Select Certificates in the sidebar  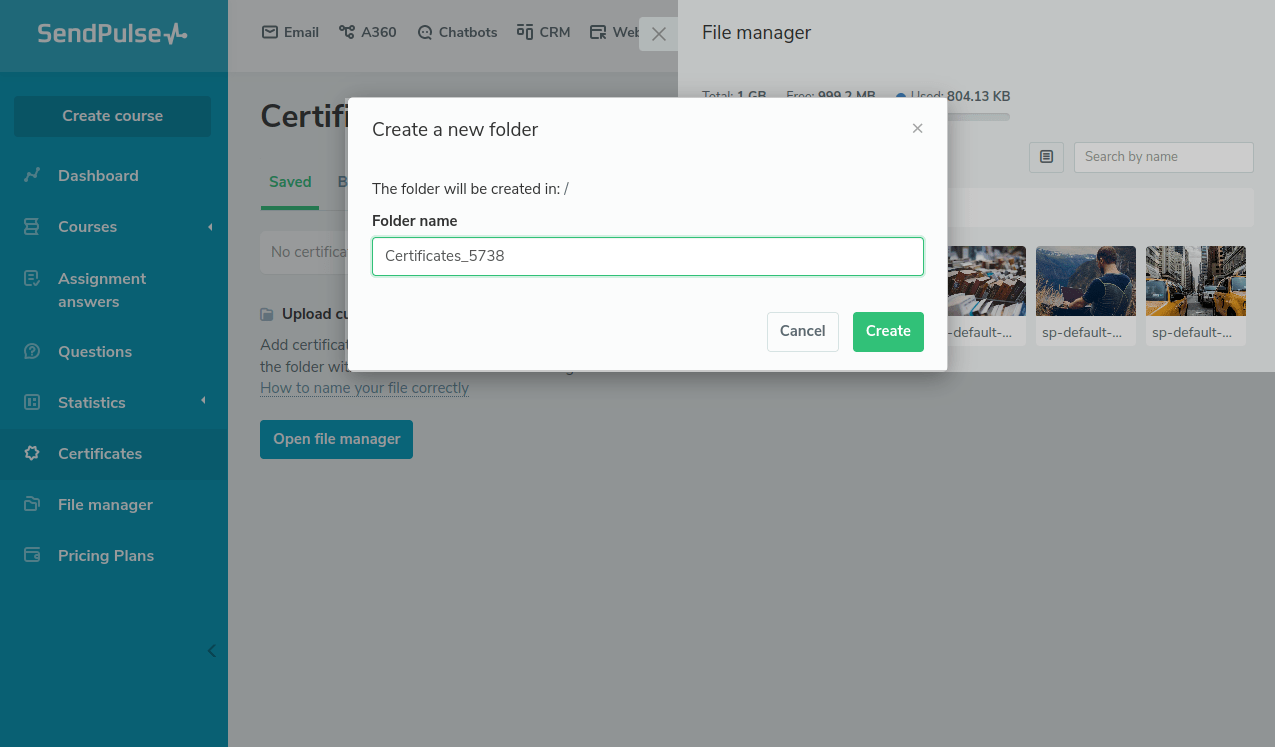point(114,453)
